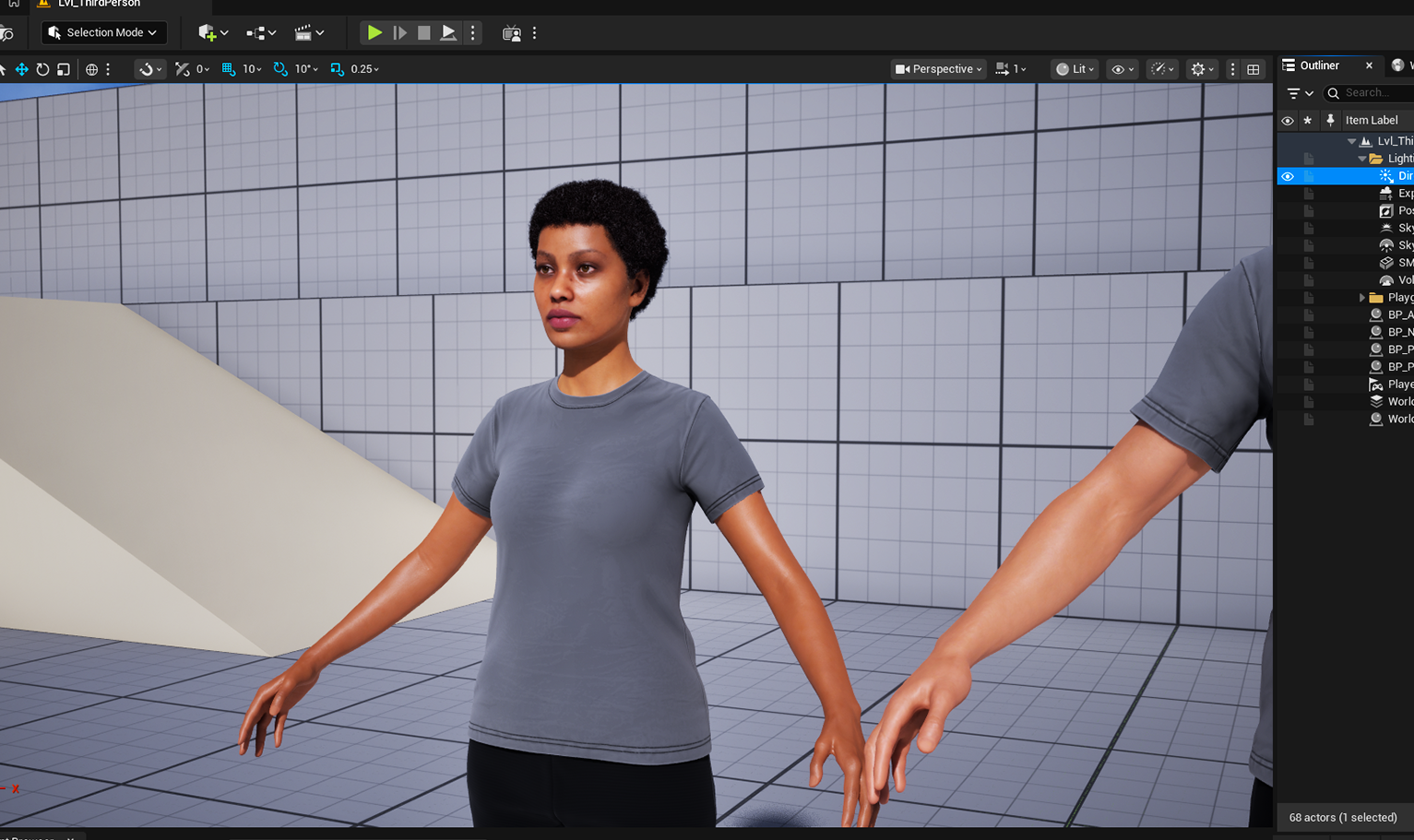Toggle visibility of the Directional Light
The image size is (1414, 840).
coord(1288,175)
